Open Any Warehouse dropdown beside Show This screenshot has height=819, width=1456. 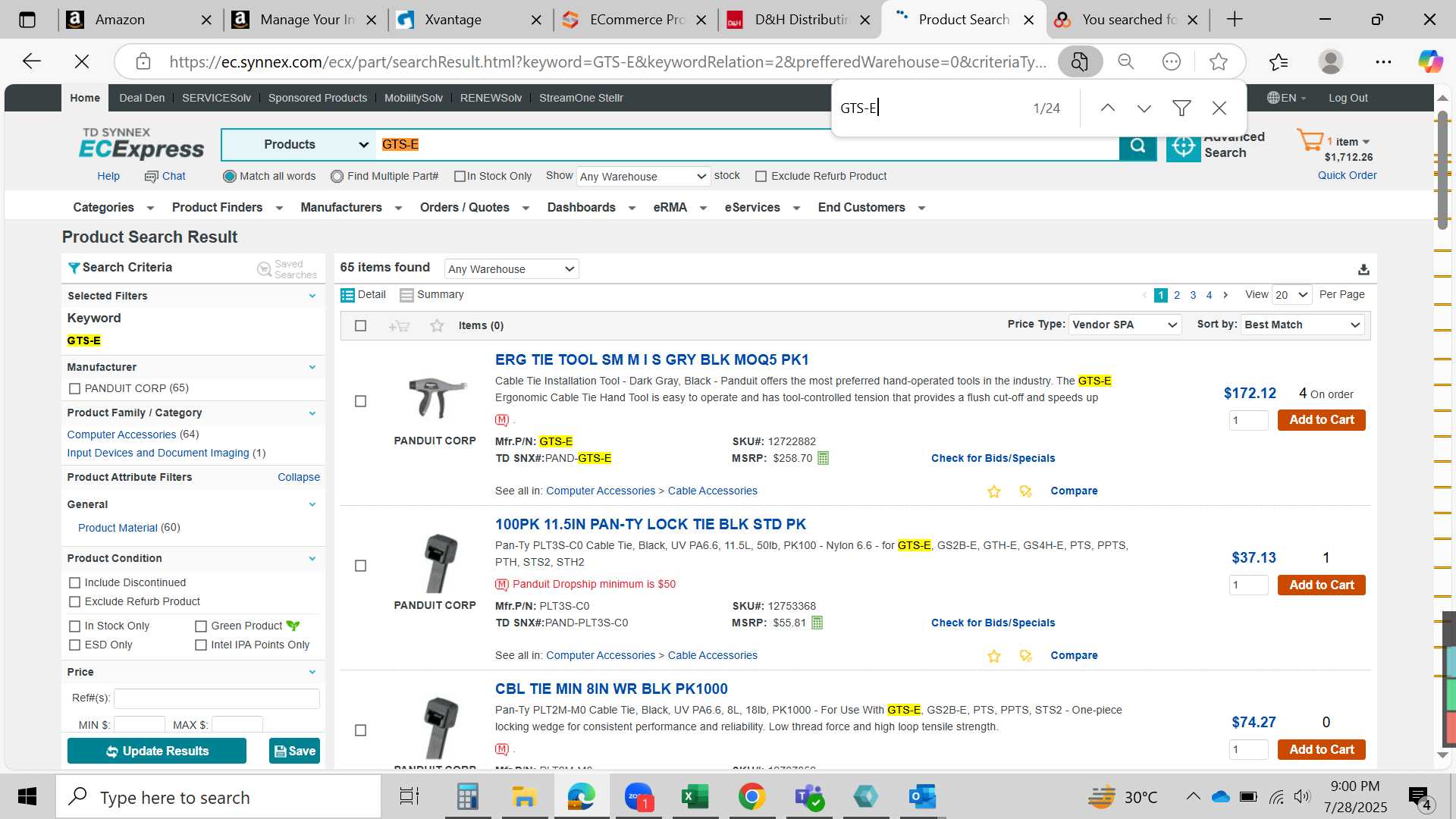643,177
